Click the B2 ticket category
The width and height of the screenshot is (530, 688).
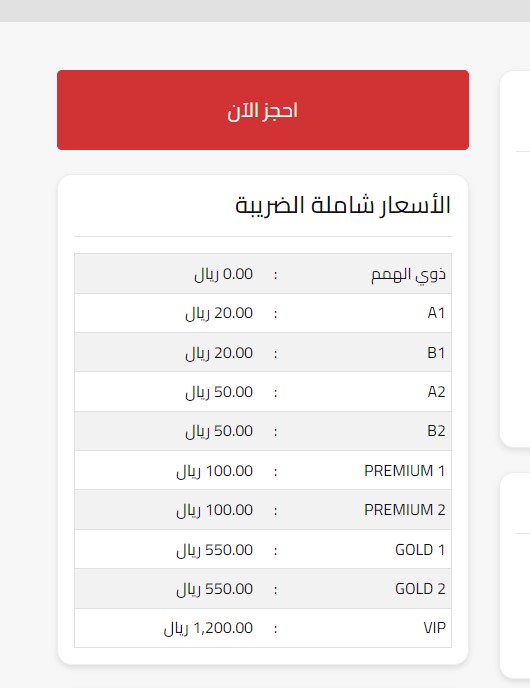tap(436, 431)
